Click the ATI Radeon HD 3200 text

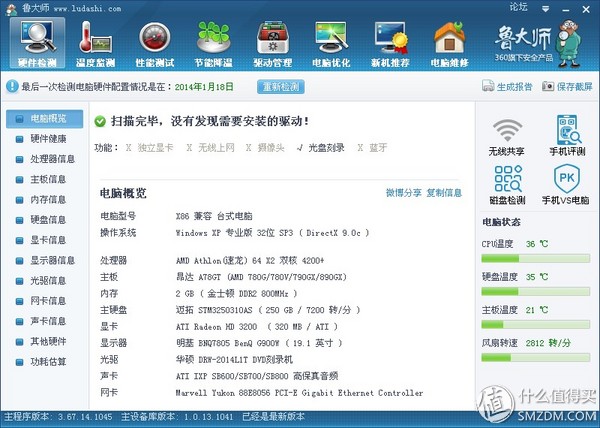tap(257, 327)
